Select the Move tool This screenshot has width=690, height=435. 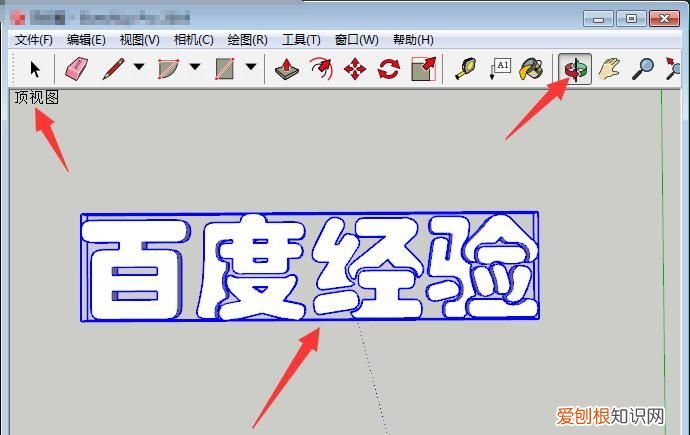pyautogui.click(x=355, y=69)
